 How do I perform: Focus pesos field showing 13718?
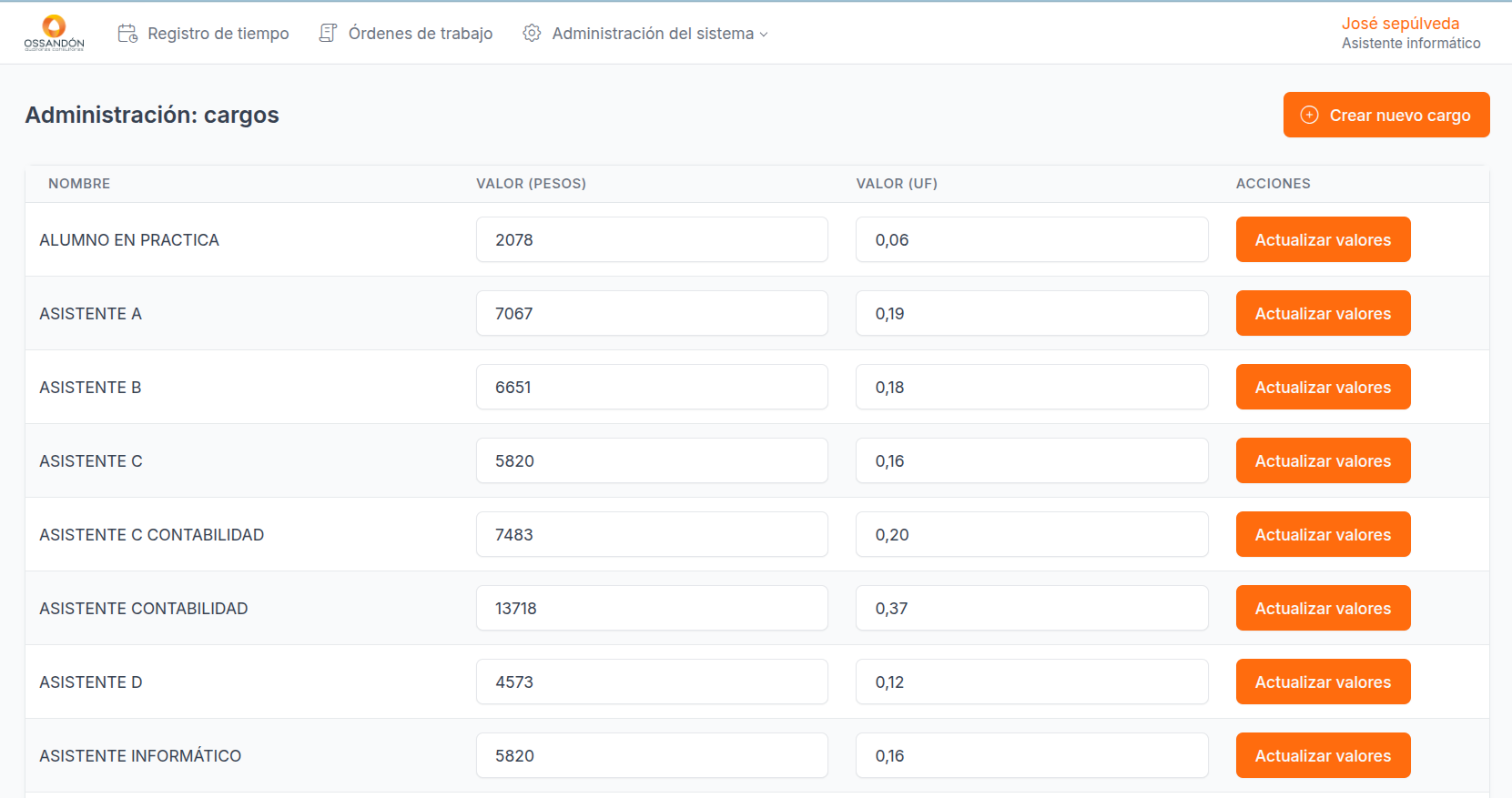point(652,608)
